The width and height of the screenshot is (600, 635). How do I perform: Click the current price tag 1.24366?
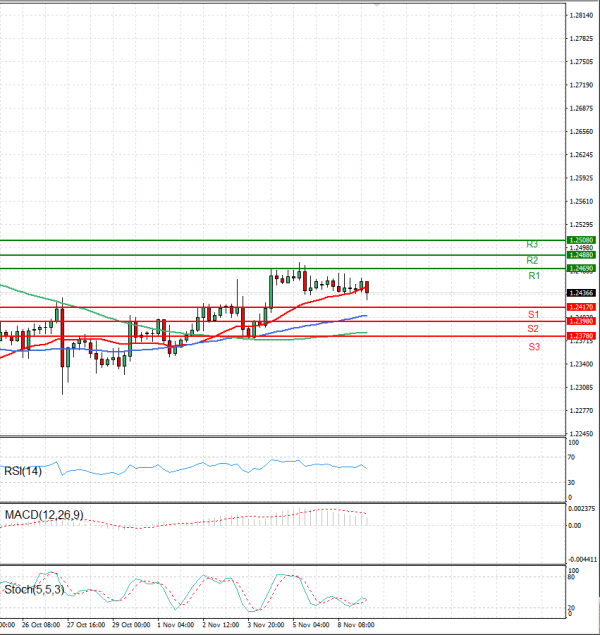click(x=581, y=292)
